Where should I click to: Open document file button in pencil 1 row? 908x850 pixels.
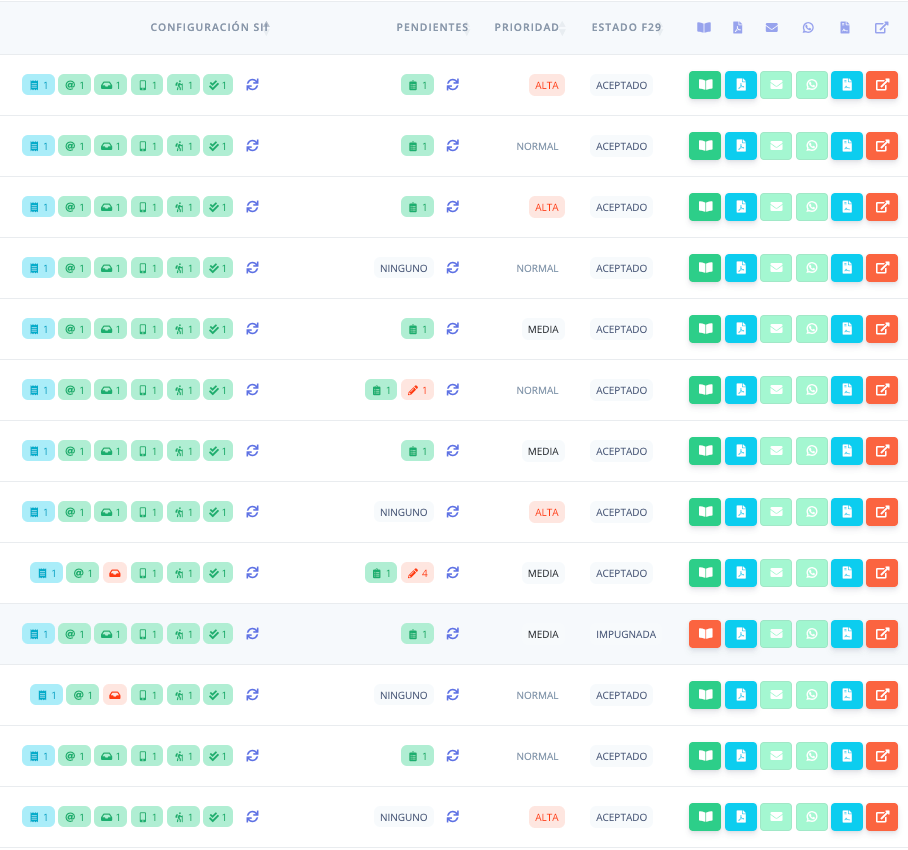[847, 390]
